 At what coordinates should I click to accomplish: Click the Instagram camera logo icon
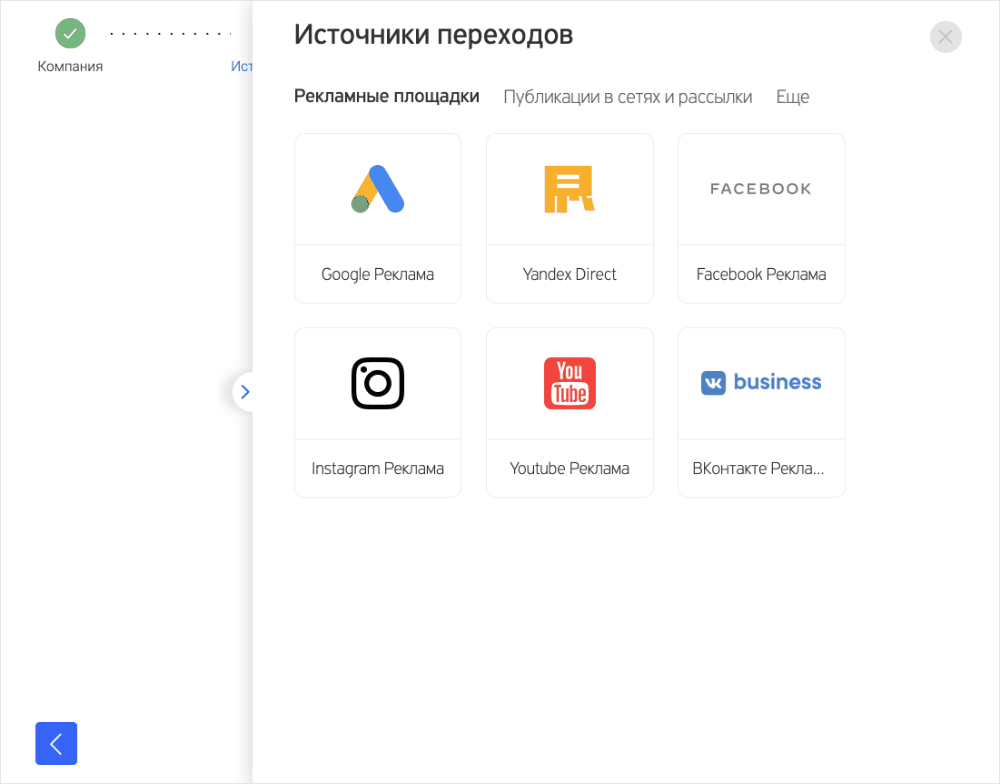coord(378,383)
